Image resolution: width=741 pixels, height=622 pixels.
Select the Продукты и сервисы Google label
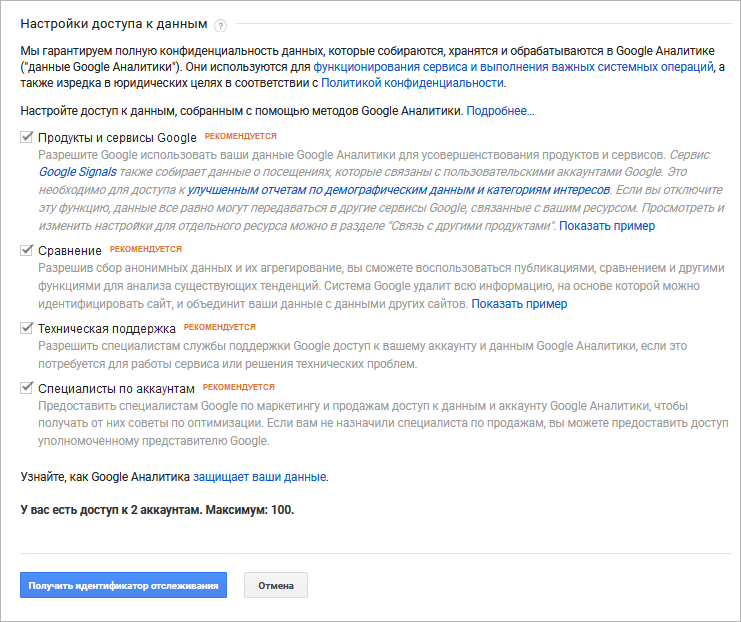pyautogui.click(x=117, y=138)
